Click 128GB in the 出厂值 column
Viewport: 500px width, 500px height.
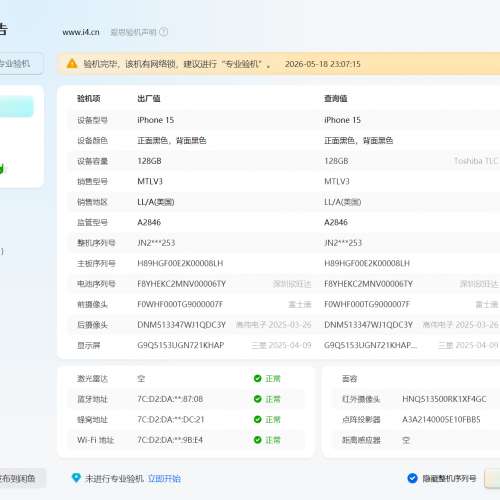click(x=149, y=161)
